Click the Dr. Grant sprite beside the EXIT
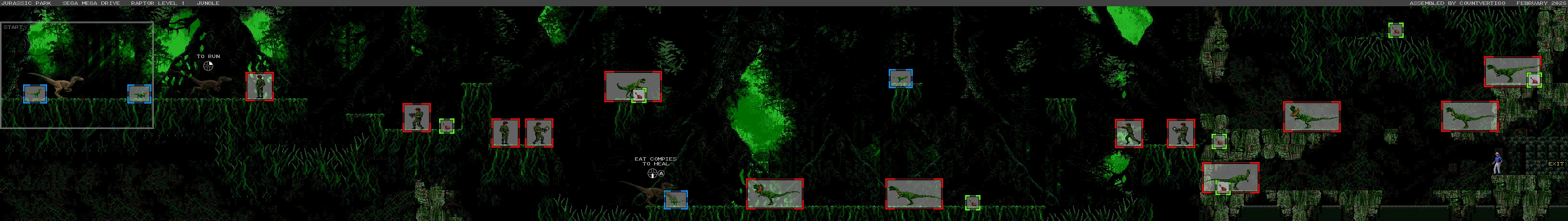This screenshot has height=221, width=1568. click(x=1497, y=162)
